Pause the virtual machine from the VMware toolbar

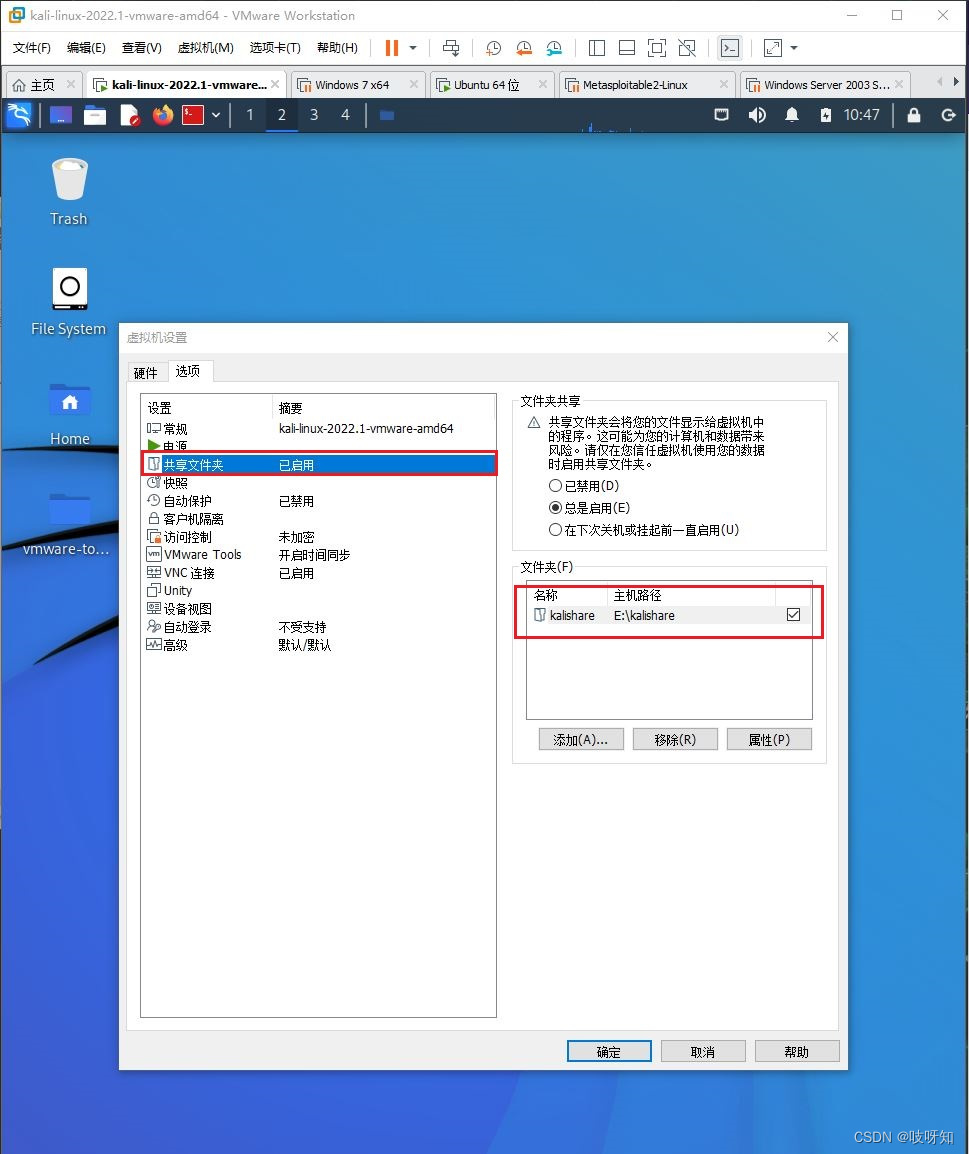pos(391,48)
